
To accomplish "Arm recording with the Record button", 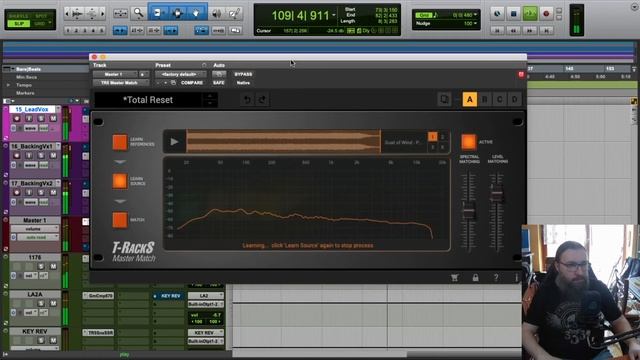I will (x=546, y=13).
